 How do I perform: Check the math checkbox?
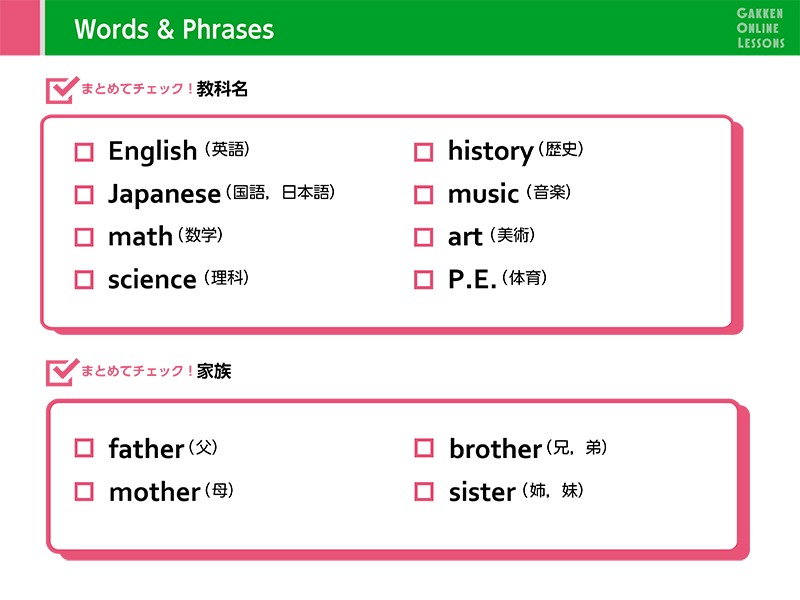(x=84, y=237)
